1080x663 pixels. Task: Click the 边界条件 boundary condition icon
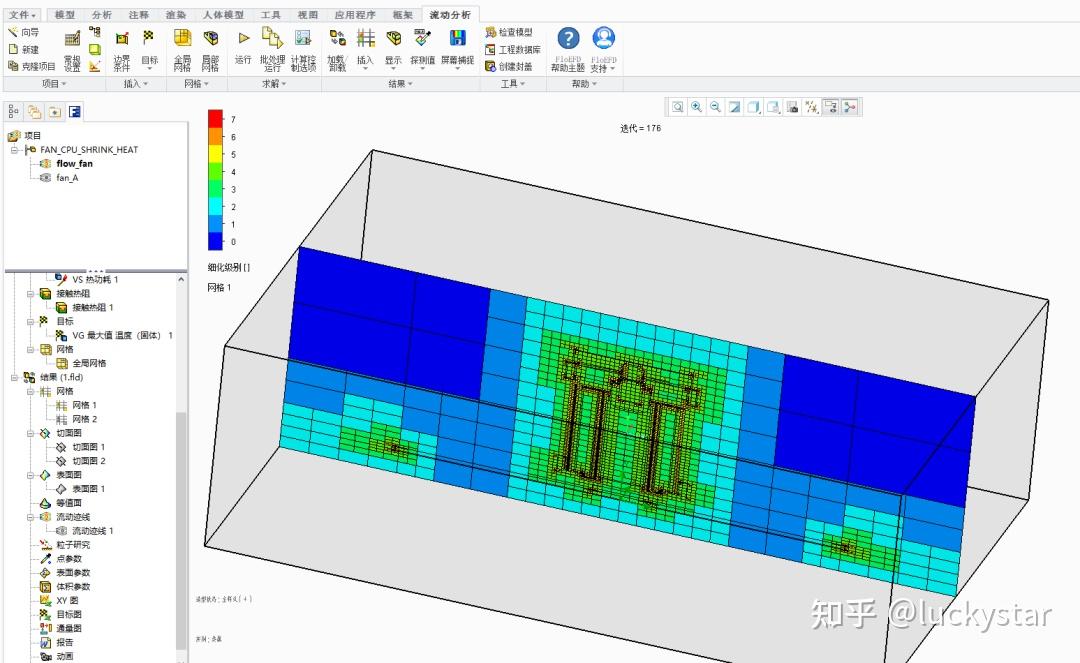(x=121, y=38)
